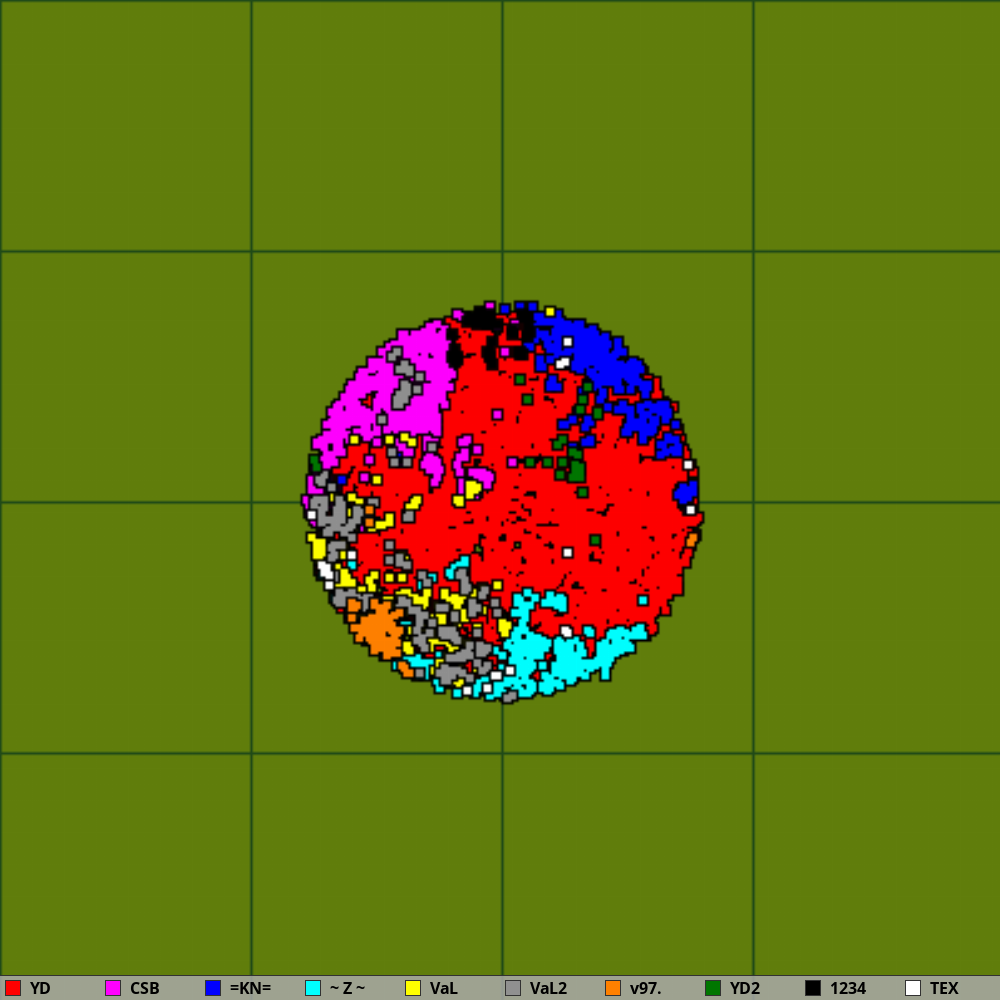
Task: Select the TEX team label
Action: click(945, 989)
